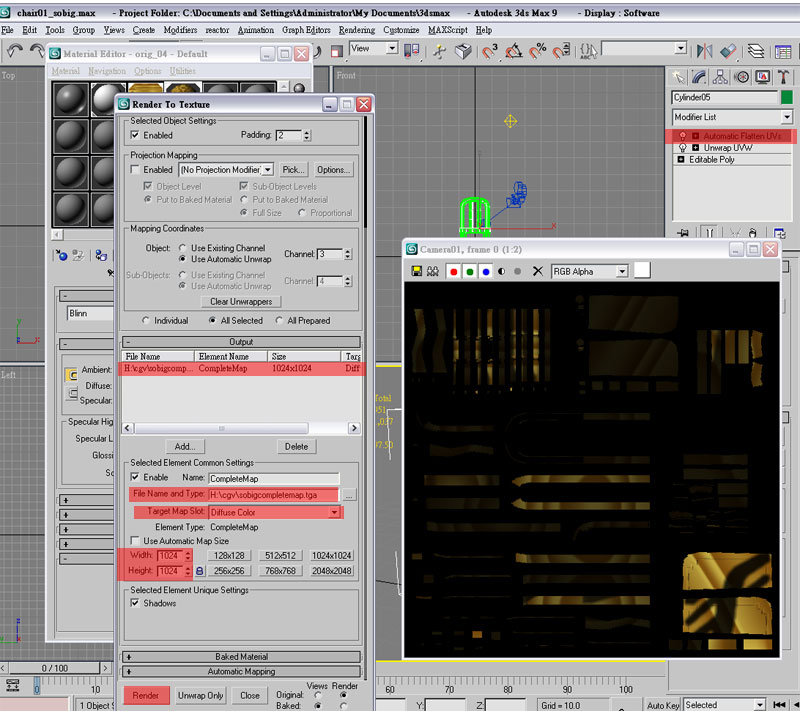This screenshot has height=711, width=800.
Task: Enable the red channel in frame window
Action: 453,272
